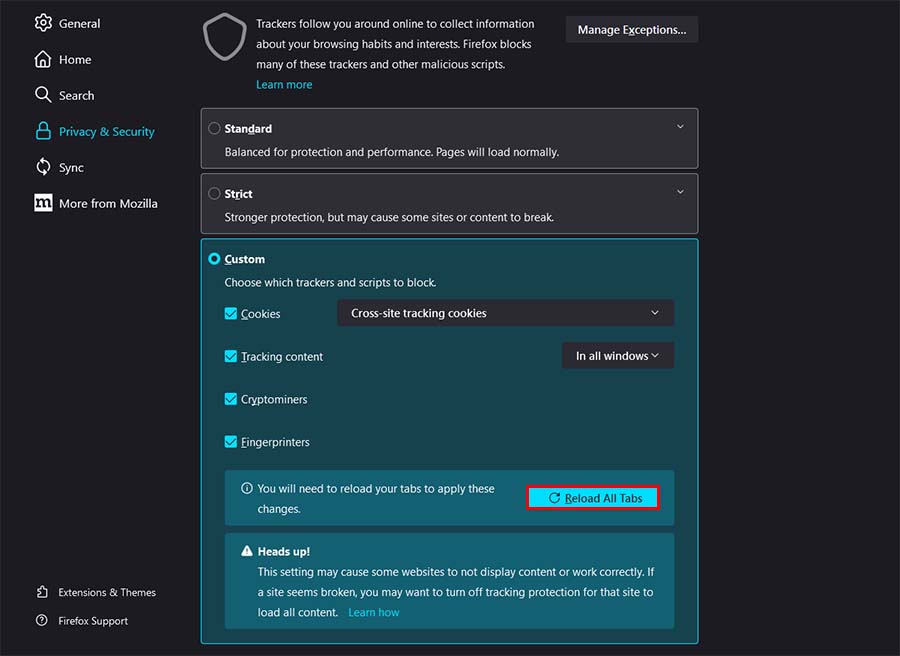This screenshot has width=900, height=656.
Task: Click the Extensions & Themes puzzle icon
Action: tap(42, 592)
